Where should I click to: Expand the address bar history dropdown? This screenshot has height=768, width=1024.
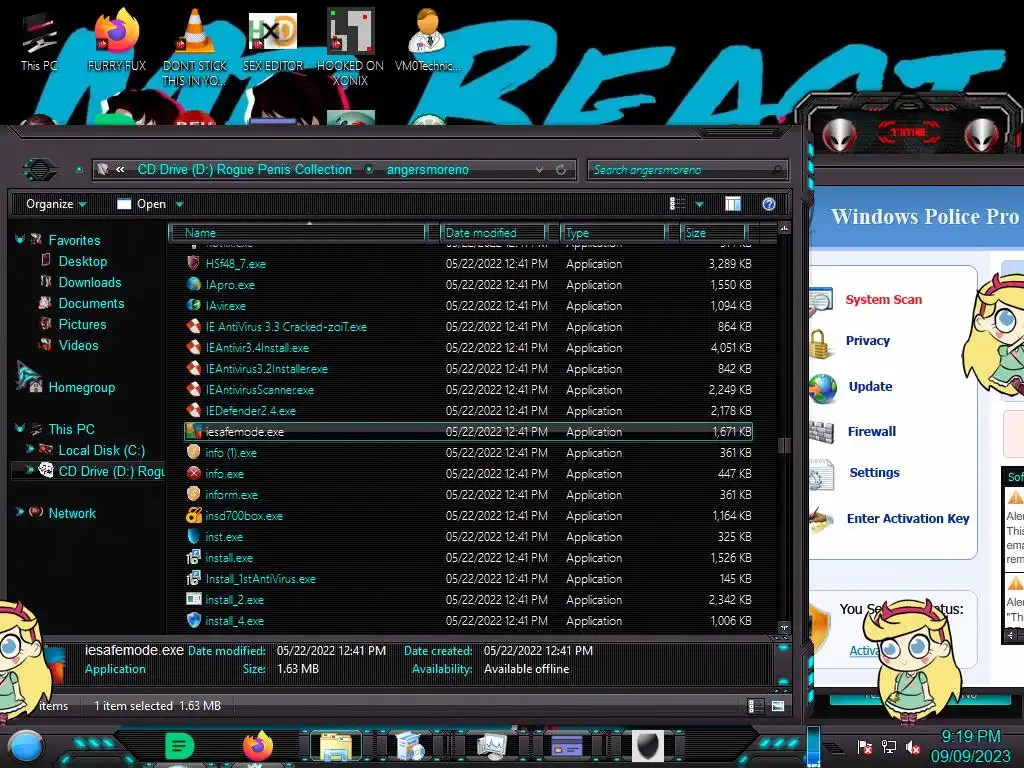point(539,170)
